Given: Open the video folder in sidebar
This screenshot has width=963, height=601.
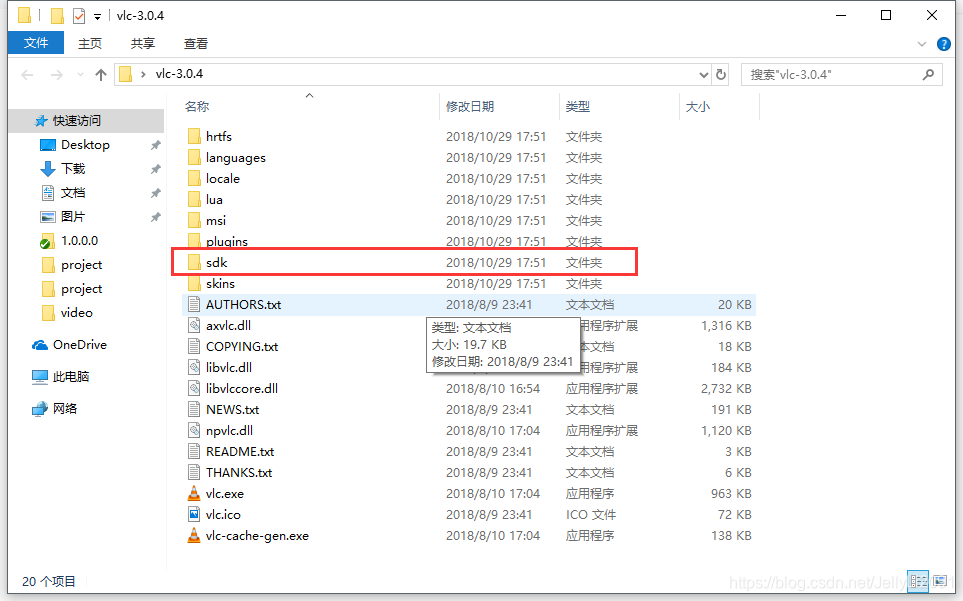Looking at the screenshot, I should click(x=76, y=312).
